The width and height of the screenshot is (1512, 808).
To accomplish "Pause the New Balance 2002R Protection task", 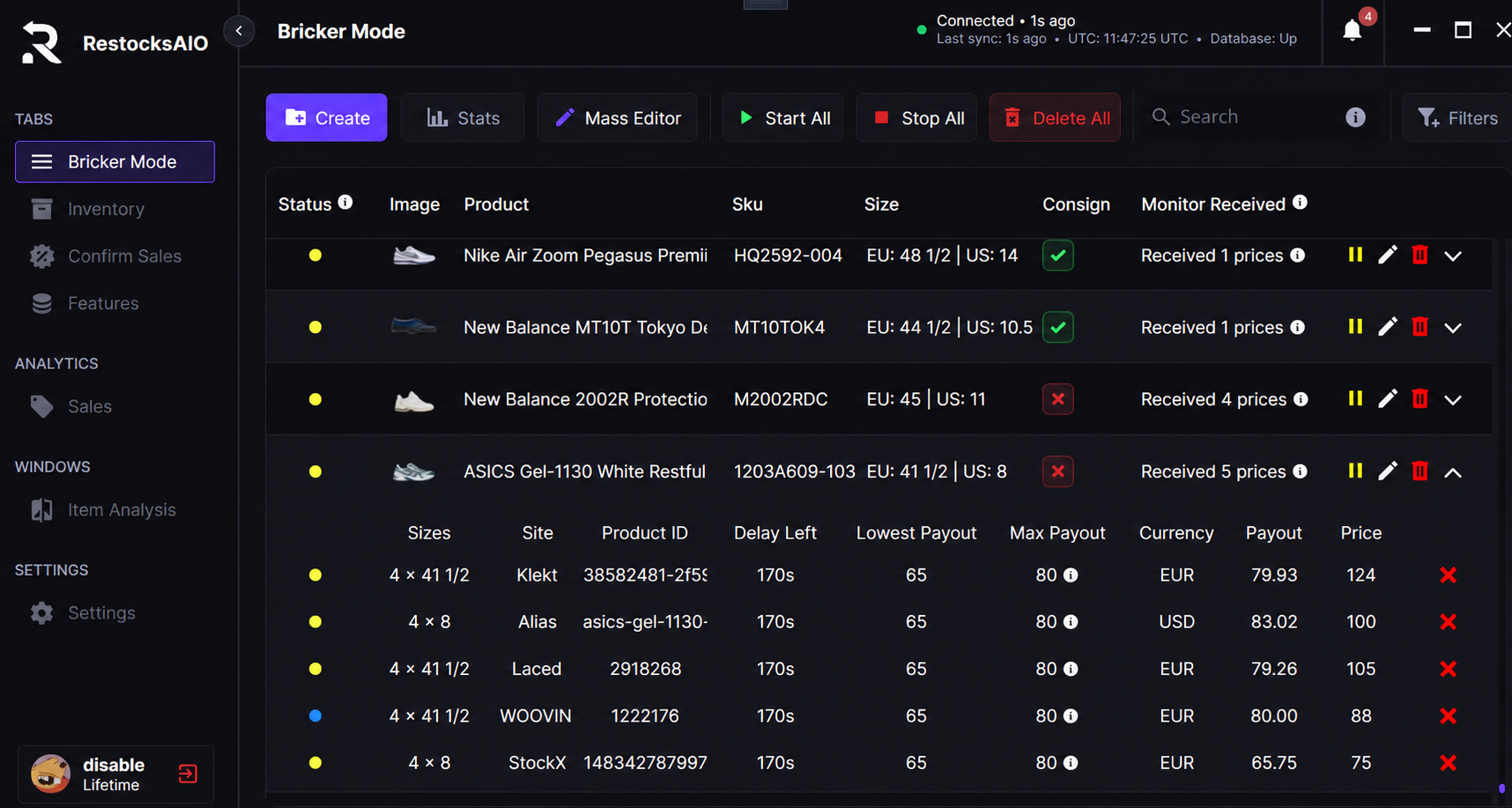I will [1355, 399].
